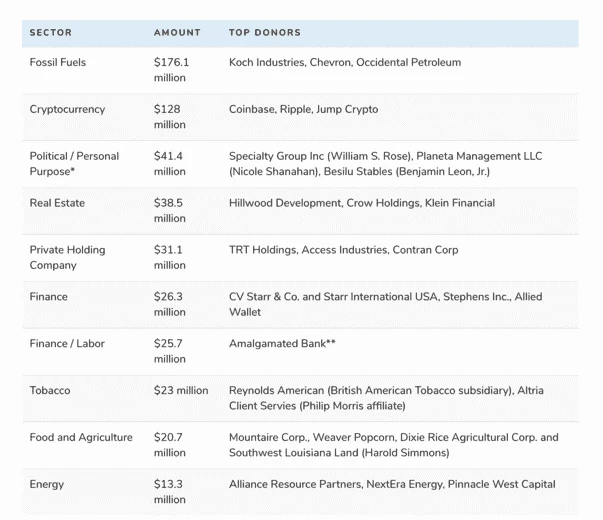Image resolution: width=603 pixels, height=520 pixels.
Task: Click the Amalgamated Bank** text
Action: click(282, 344)
